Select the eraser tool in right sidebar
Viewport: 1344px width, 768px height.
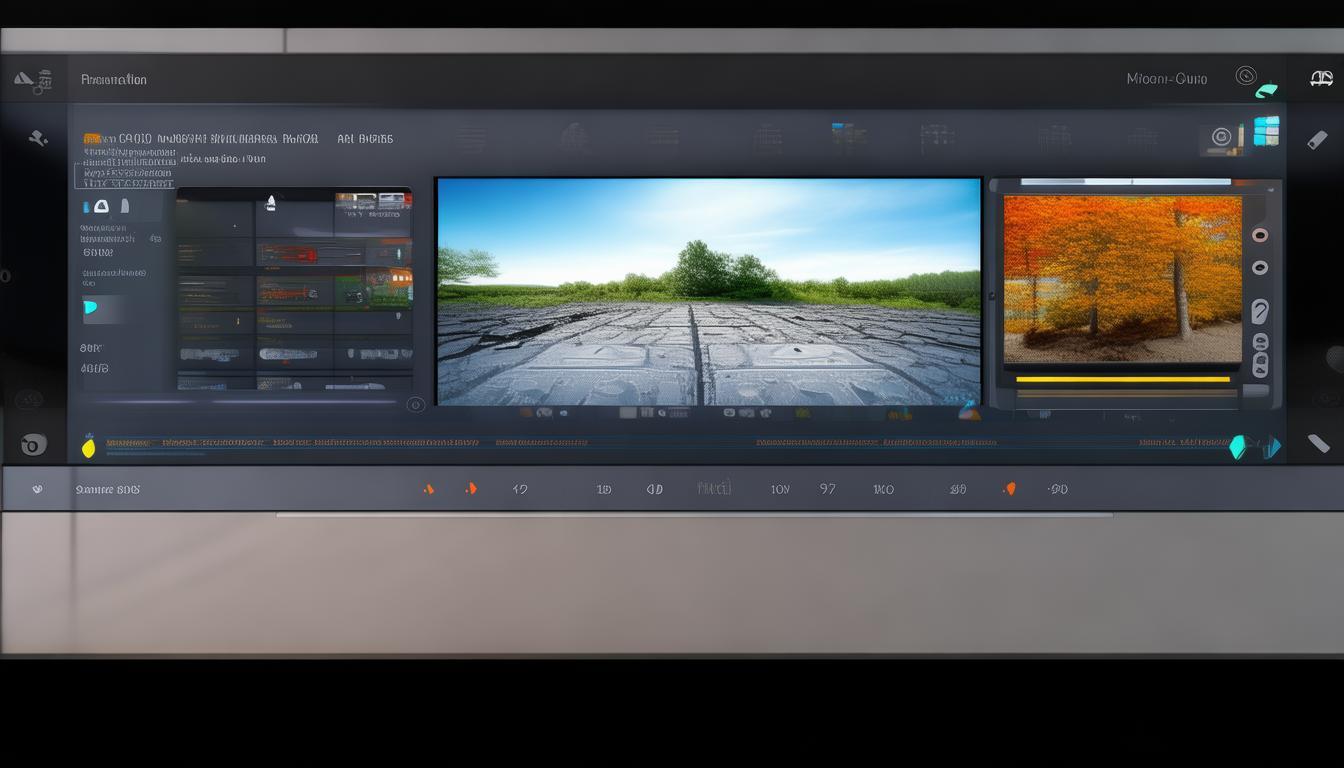1317,140
